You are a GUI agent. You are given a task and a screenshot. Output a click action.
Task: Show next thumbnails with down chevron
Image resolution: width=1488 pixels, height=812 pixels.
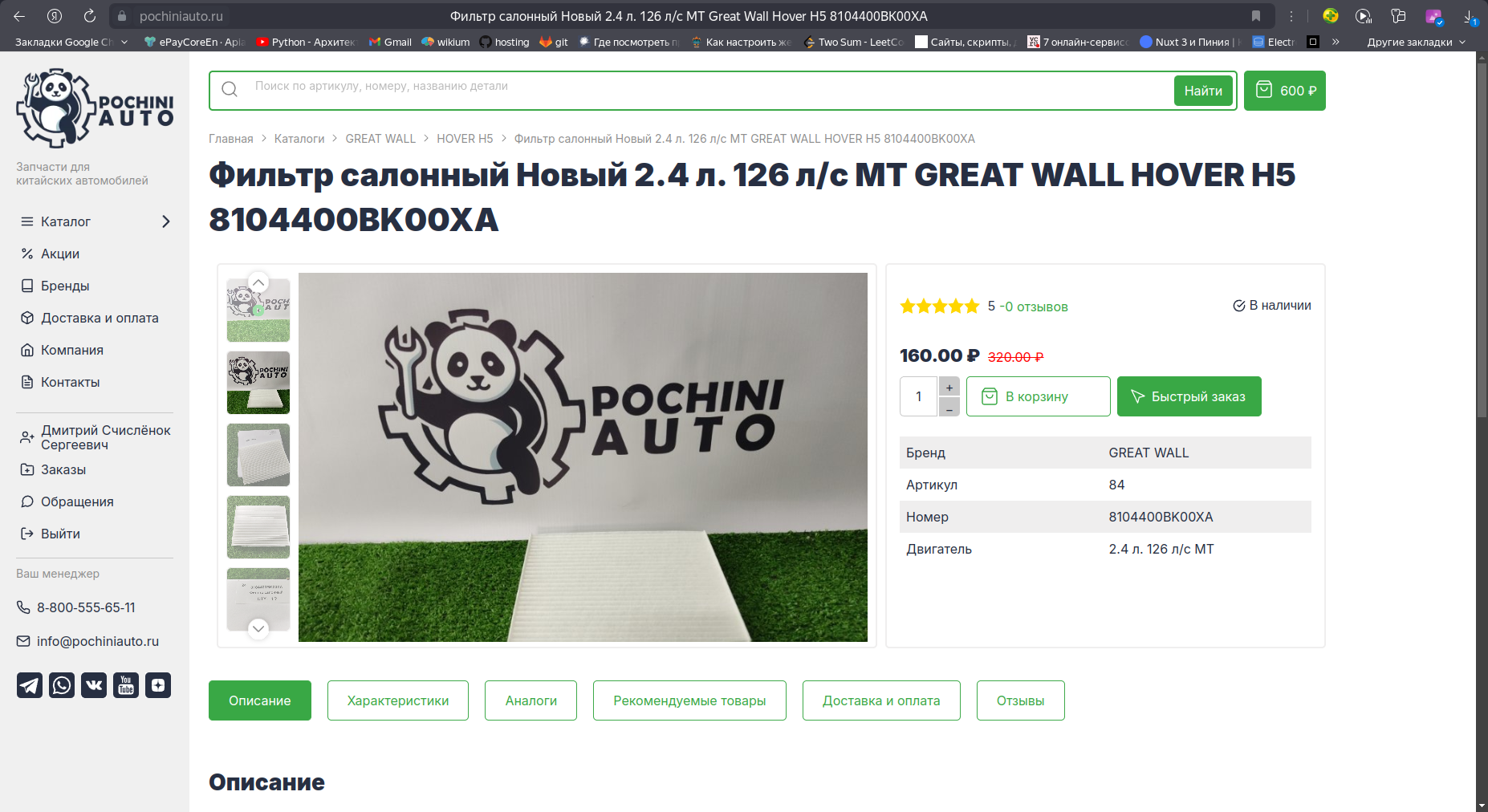[258, 628]
